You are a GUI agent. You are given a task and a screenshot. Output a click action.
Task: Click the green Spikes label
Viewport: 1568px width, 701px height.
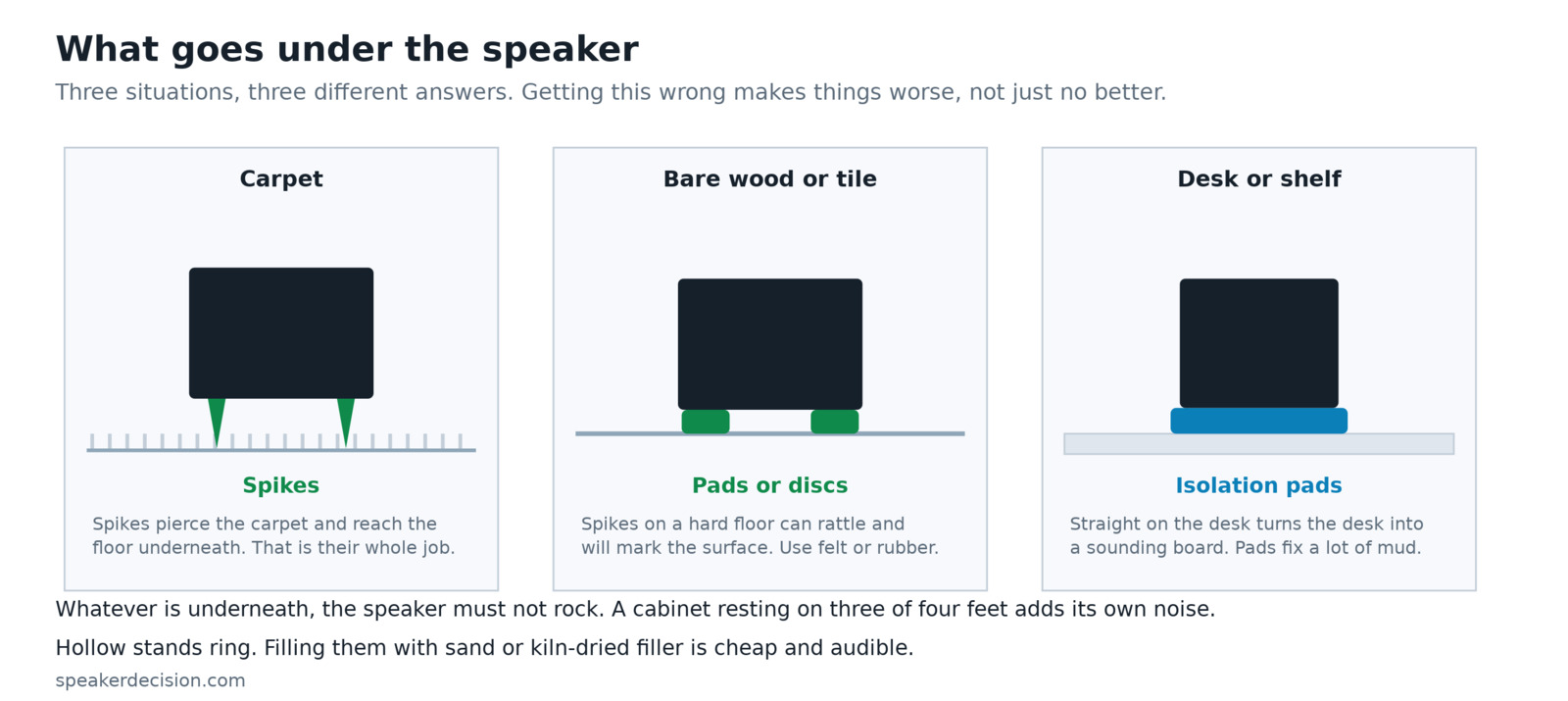[x=281, y=485]
